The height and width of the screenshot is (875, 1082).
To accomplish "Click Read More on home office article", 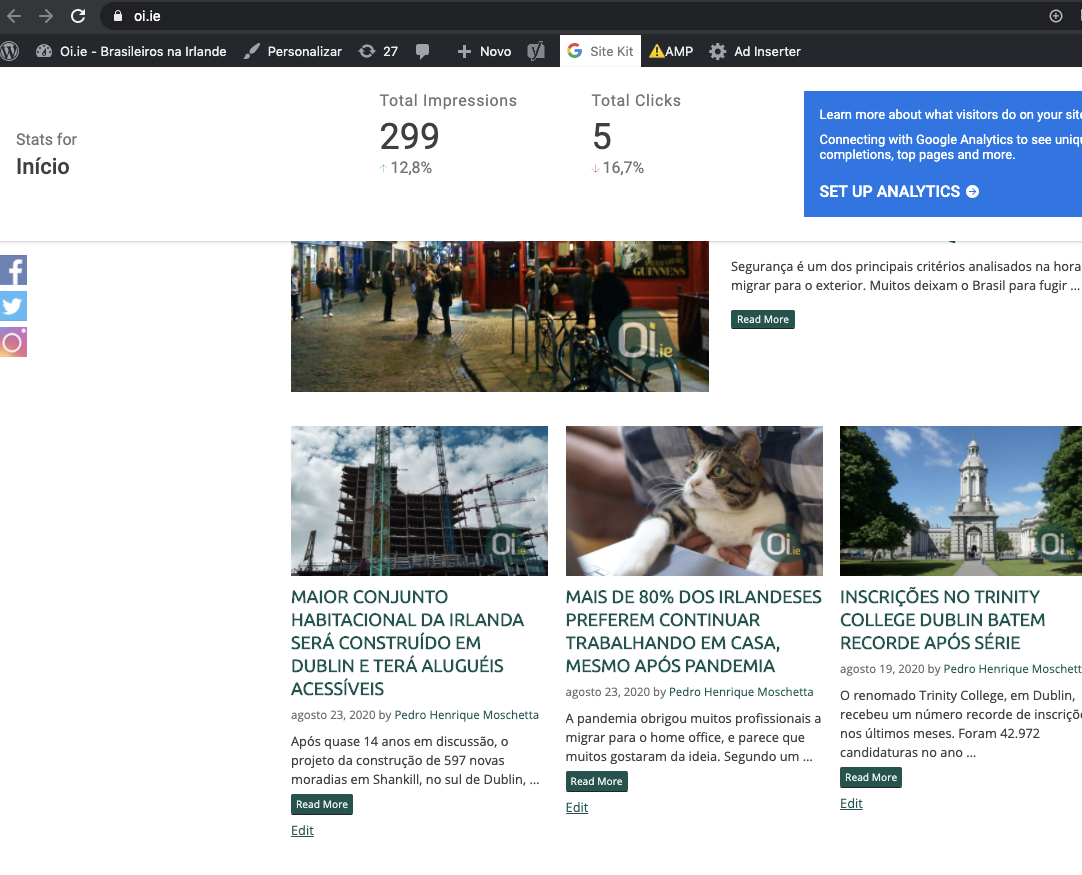I will pyautogui.click(x=596, y=781).
